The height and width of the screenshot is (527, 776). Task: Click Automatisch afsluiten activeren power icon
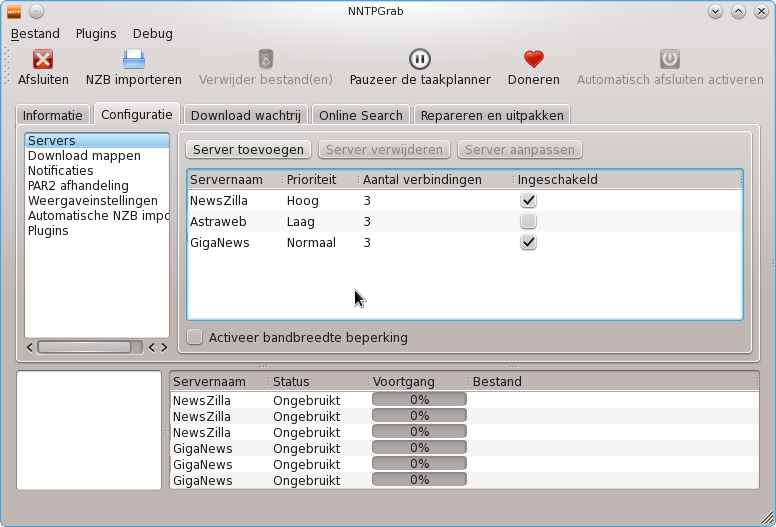(670, 60)
